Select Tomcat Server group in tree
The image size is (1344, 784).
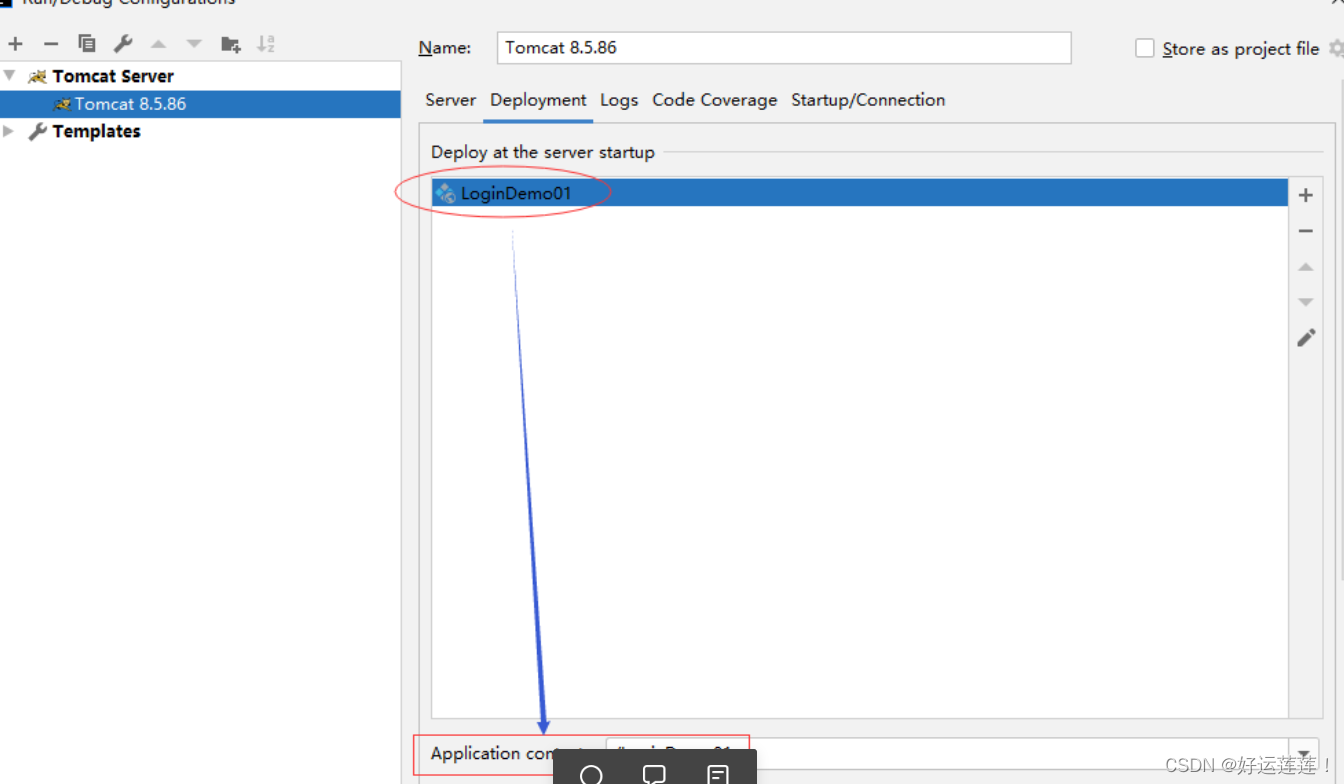pos(113,76)
